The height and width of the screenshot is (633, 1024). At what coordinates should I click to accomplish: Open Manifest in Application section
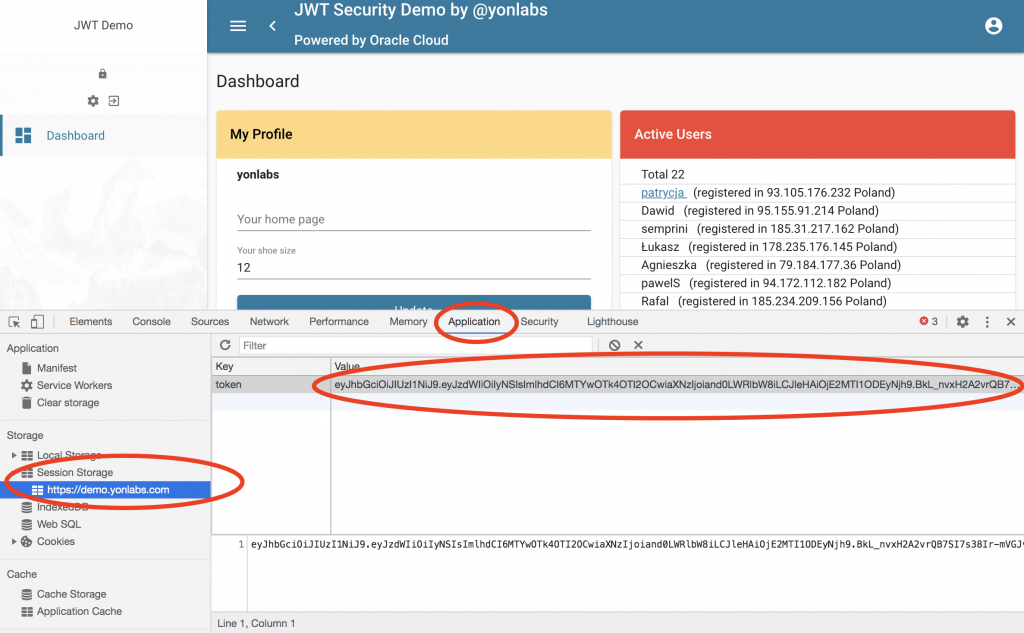(57, 368)
